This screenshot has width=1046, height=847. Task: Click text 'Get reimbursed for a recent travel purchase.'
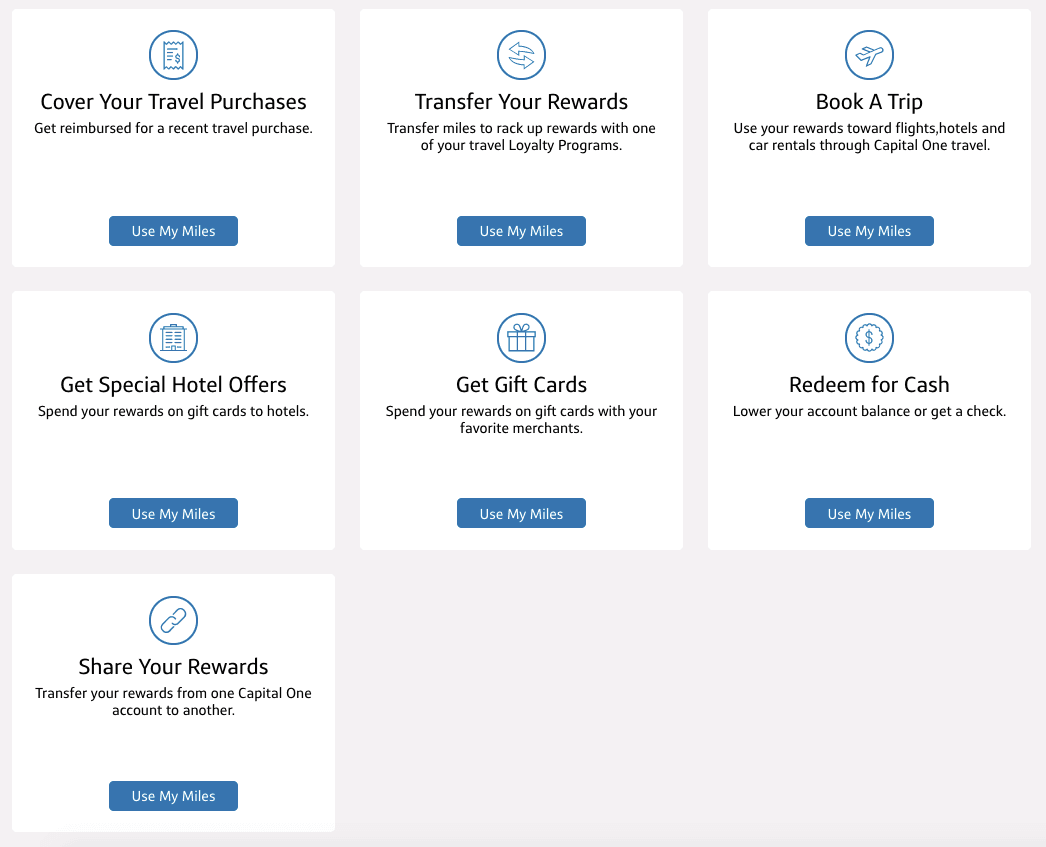click(x=173, y=128)
